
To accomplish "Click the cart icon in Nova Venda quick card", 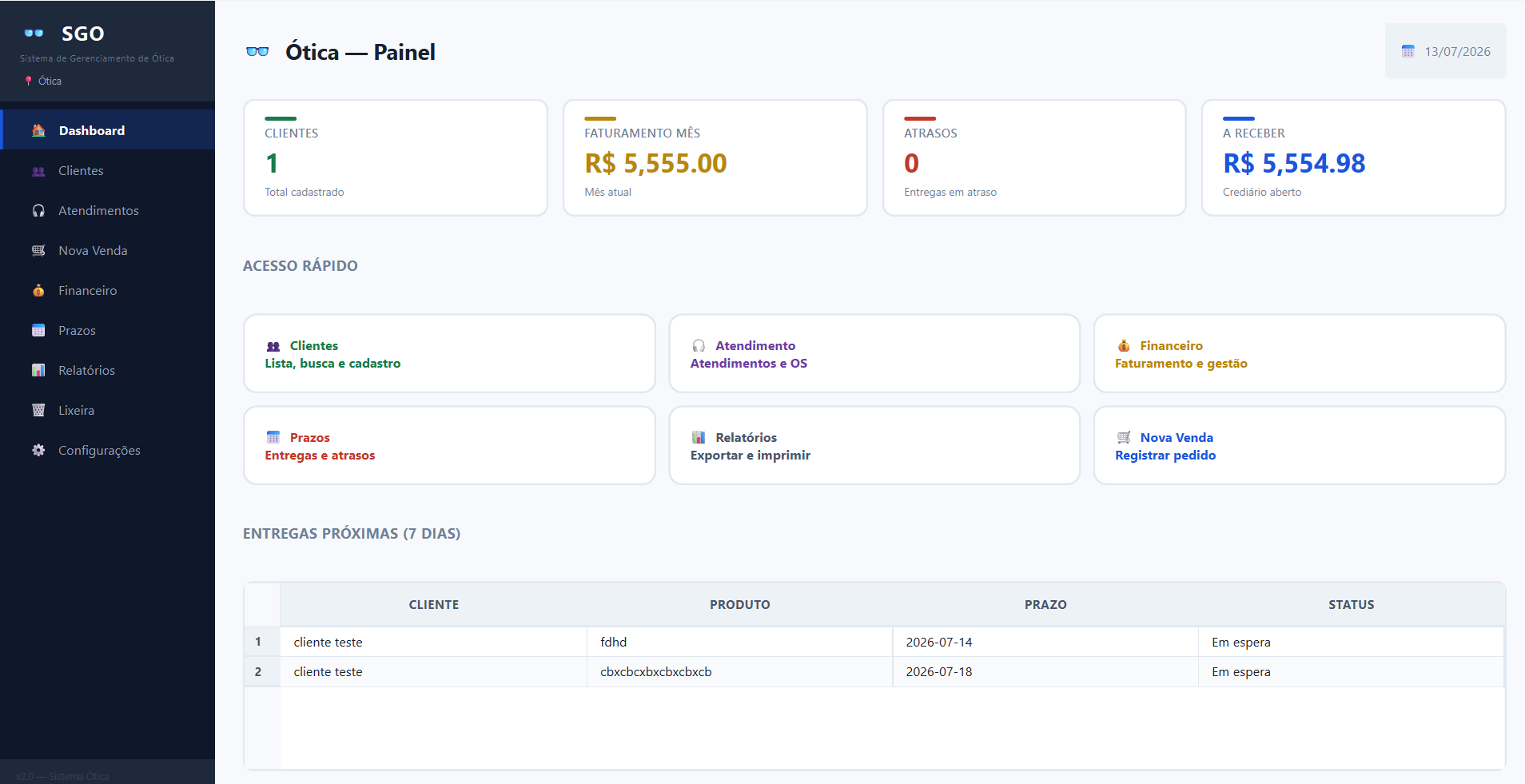I will click(x=1124, y=438).
